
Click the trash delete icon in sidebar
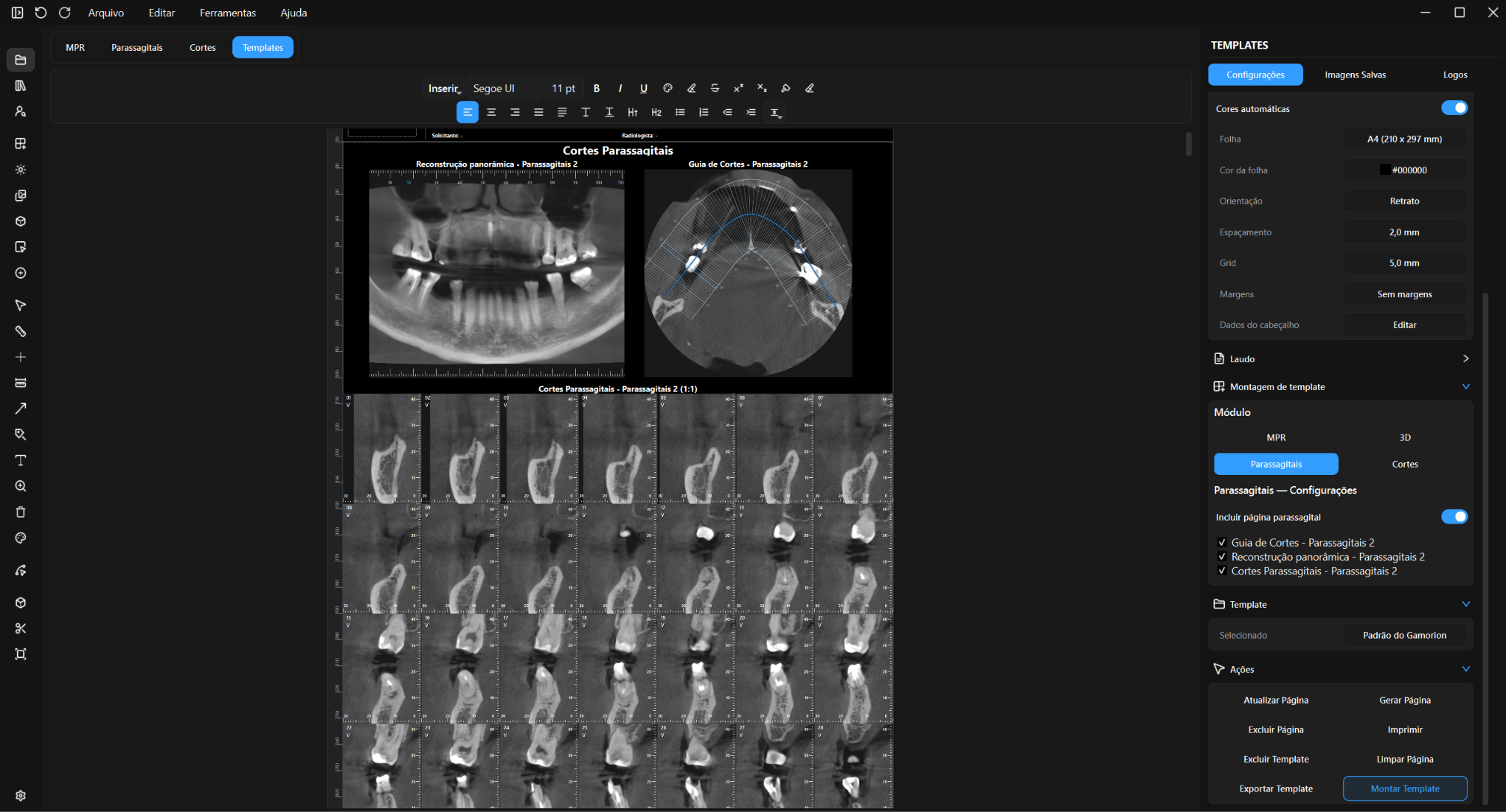click(21, 512)
